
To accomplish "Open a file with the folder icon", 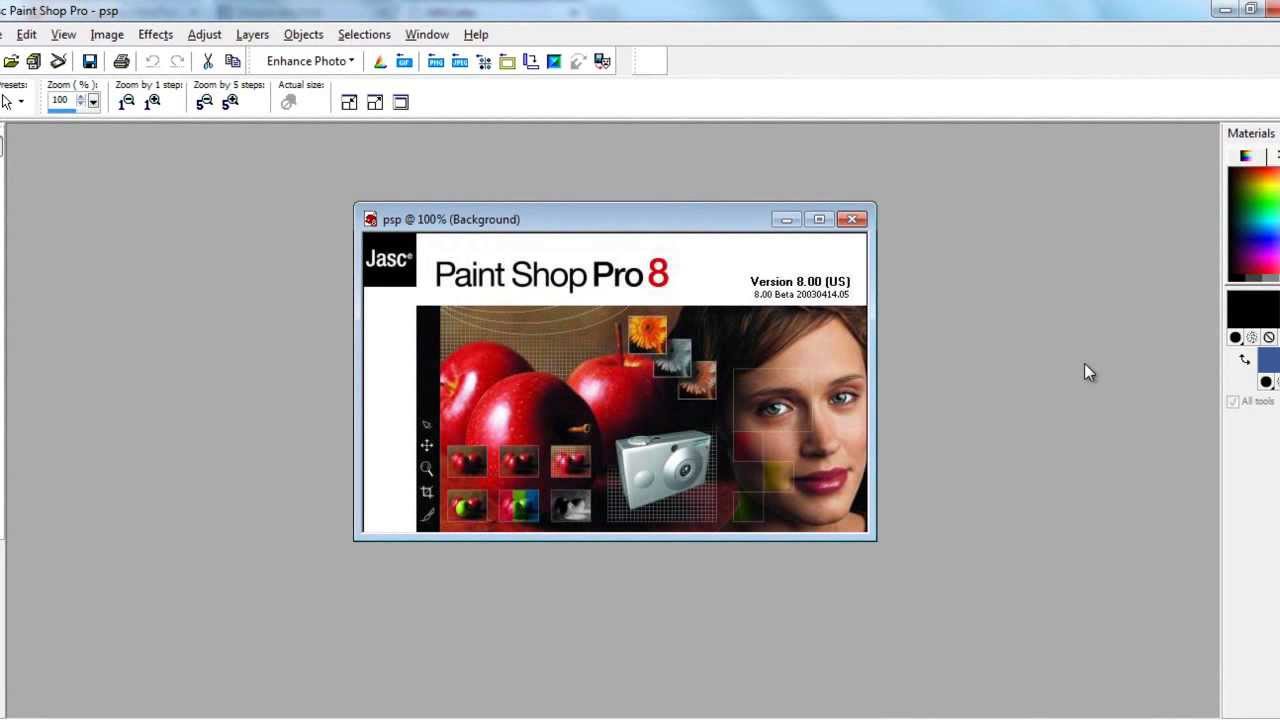I will (x=11, y=62).
